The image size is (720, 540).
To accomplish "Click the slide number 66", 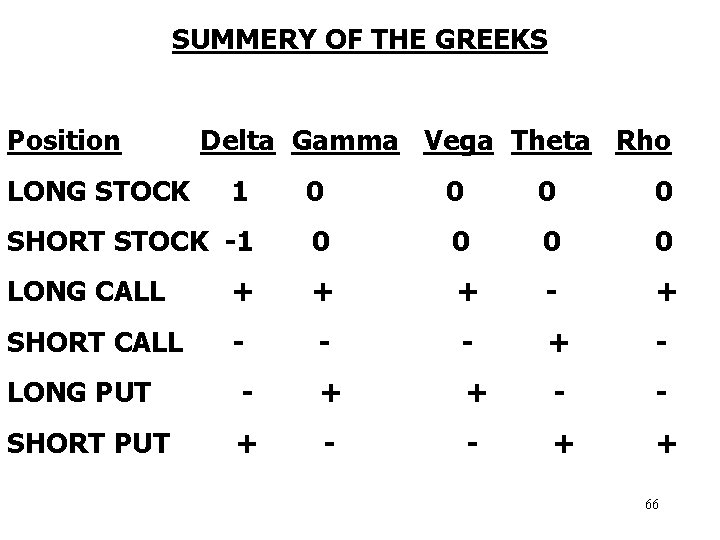I will point(651,505).
